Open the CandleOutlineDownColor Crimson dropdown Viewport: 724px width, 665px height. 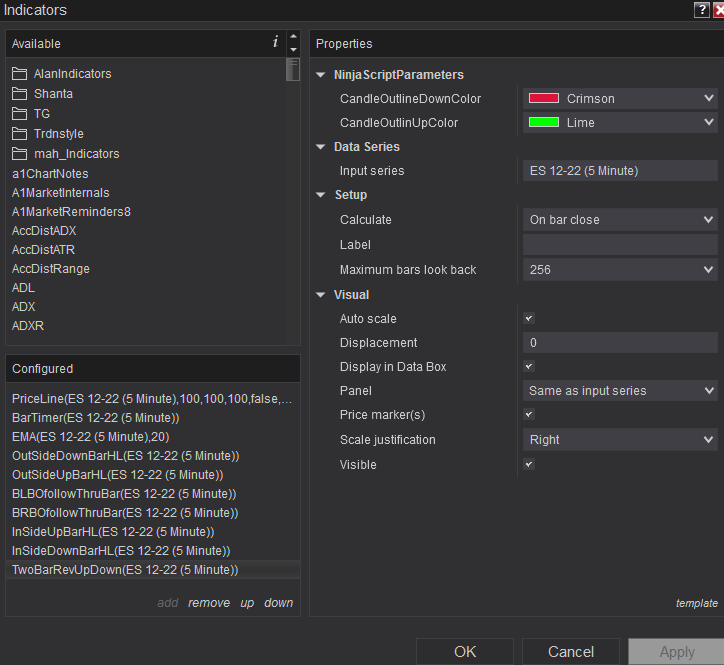[620, 98]
